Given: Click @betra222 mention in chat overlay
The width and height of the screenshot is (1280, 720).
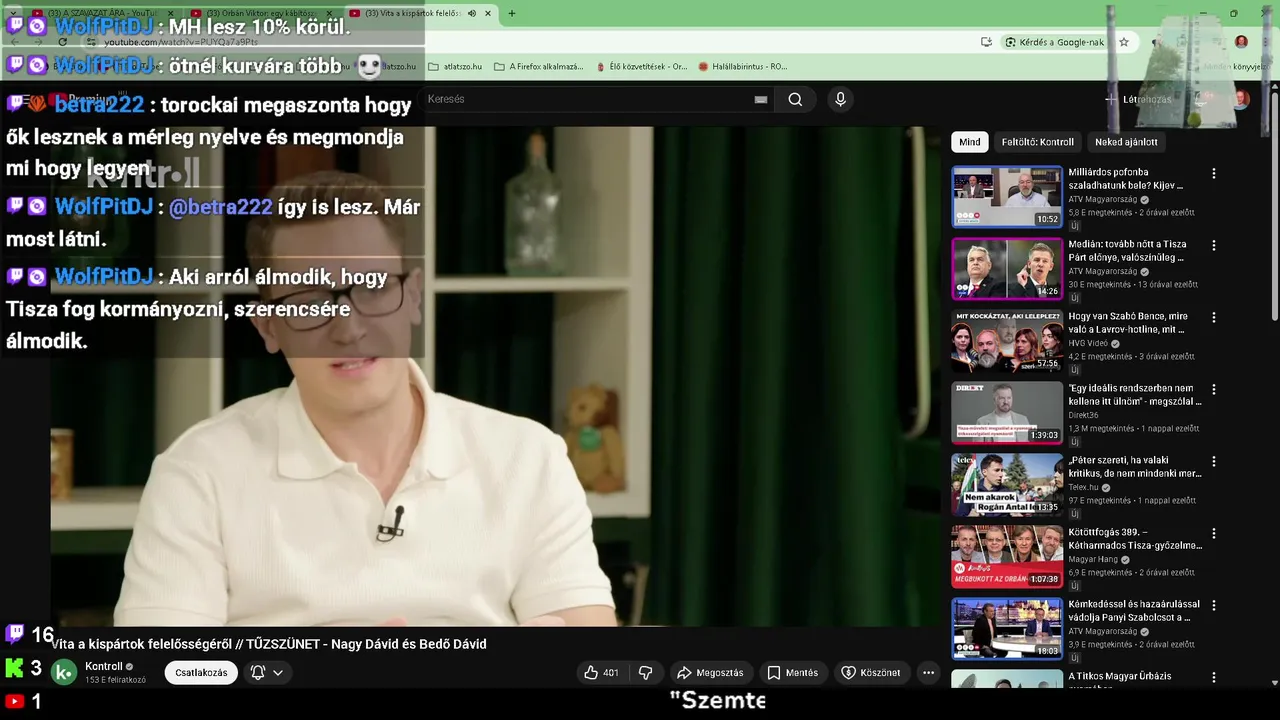Looking at the screenshot, I should [x=220, y=207].
